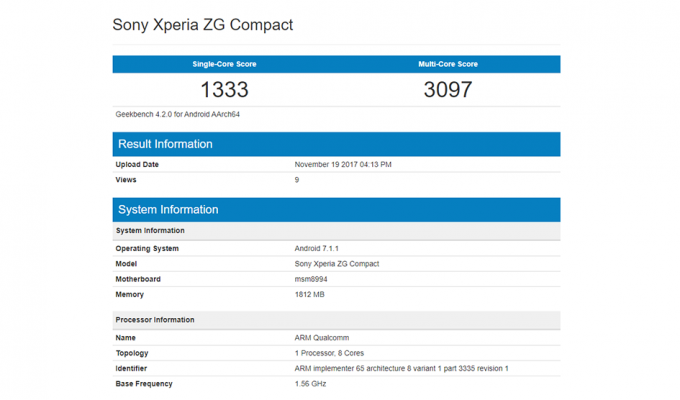Click the Model label

(126, 264)
